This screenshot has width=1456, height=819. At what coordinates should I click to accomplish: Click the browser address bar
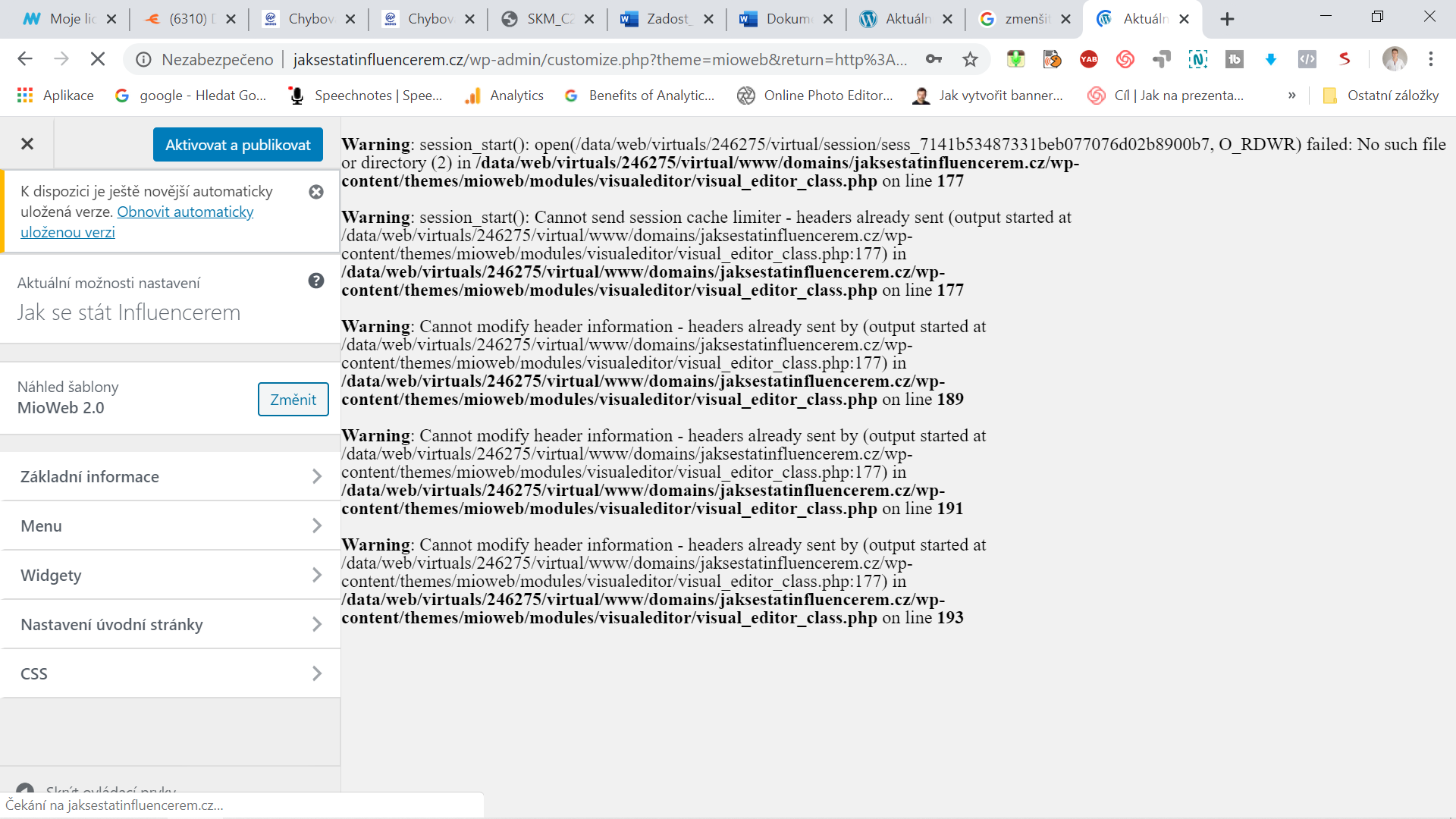click(x=599, y=59)
